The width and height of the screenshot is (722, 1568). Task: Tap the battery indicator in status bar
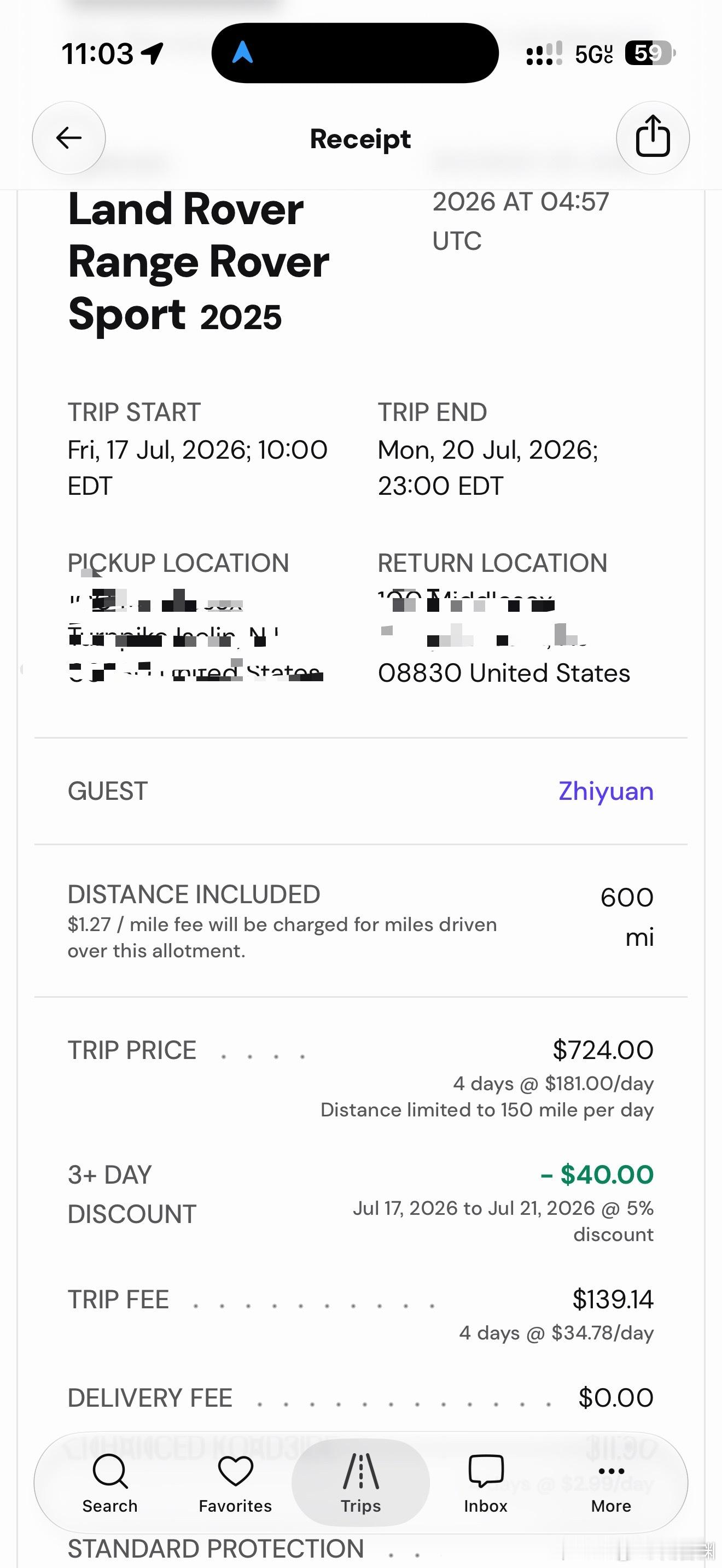(x=651, y=53)
